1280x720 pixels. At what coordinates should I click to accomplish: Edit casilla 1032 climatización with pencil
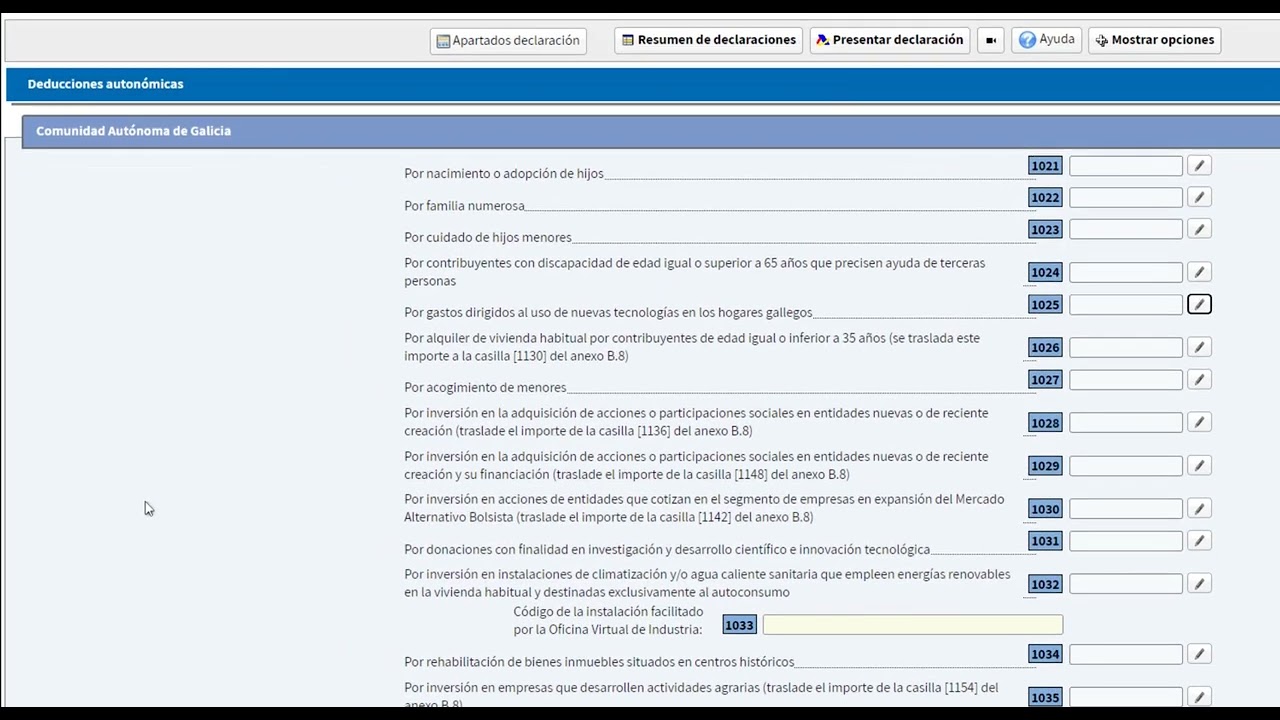pos(1199,584)
